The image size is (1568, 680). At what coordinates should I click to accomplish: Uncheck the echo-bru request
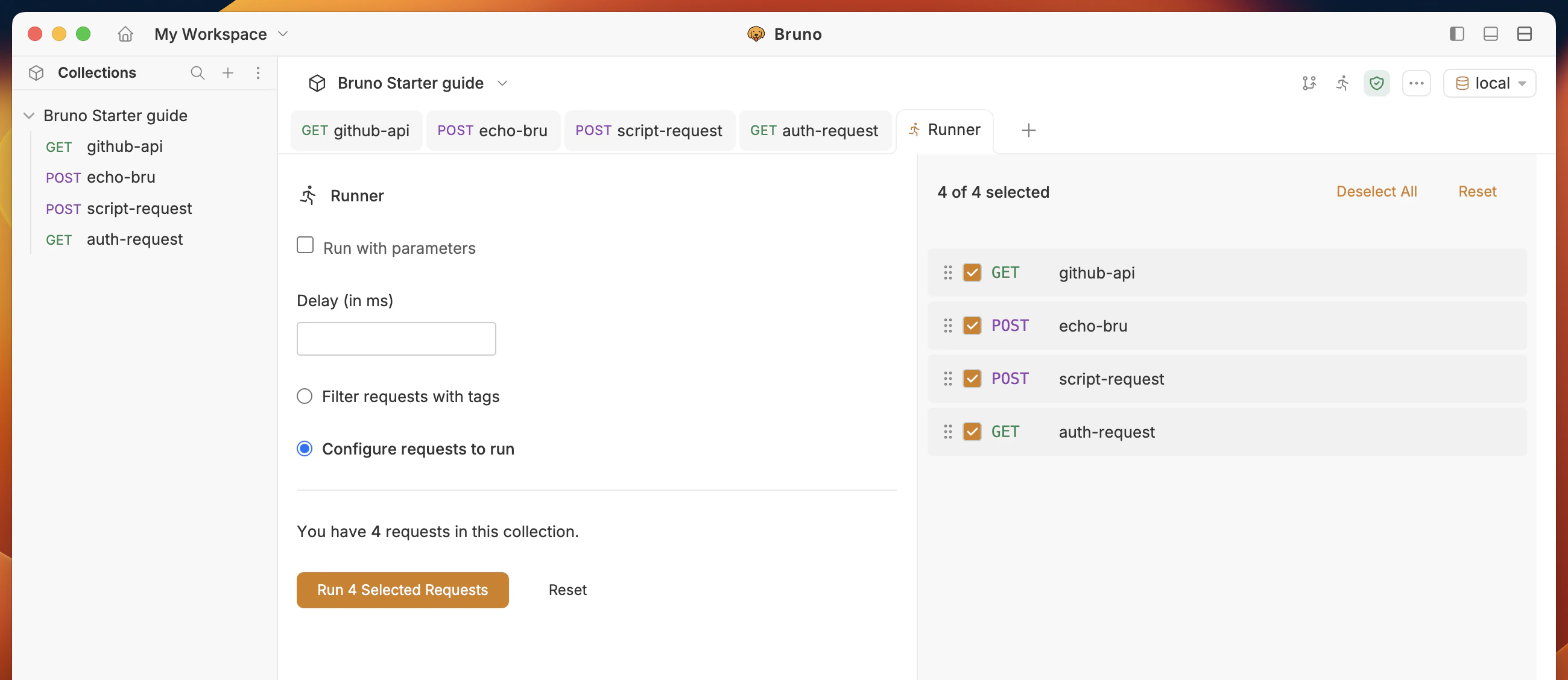[972, 326]
